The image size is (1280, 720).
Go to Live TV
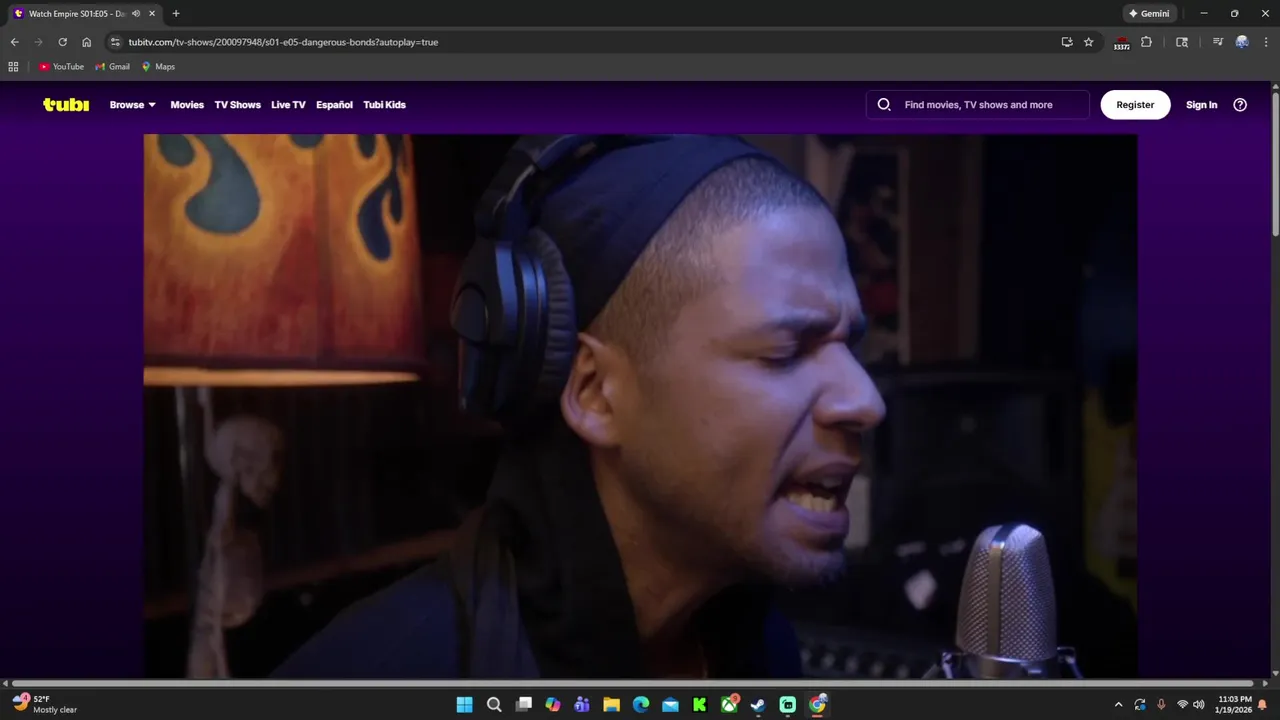coord(288,104)
